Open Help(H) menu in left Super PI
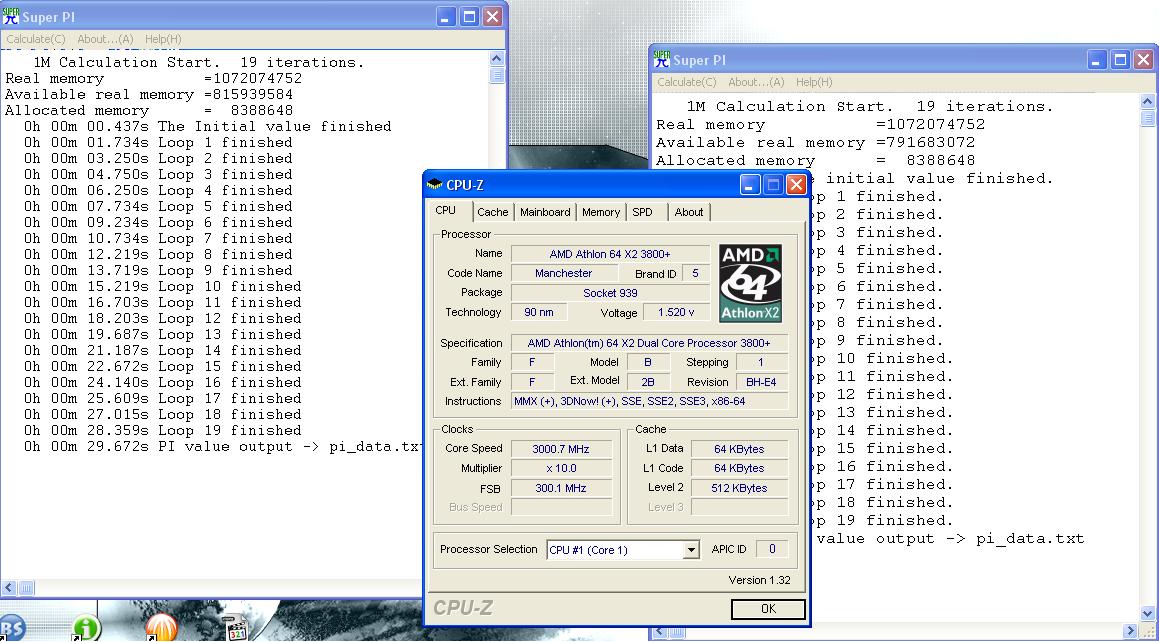Screen dimensions: 1159x642 pos(163,39)
